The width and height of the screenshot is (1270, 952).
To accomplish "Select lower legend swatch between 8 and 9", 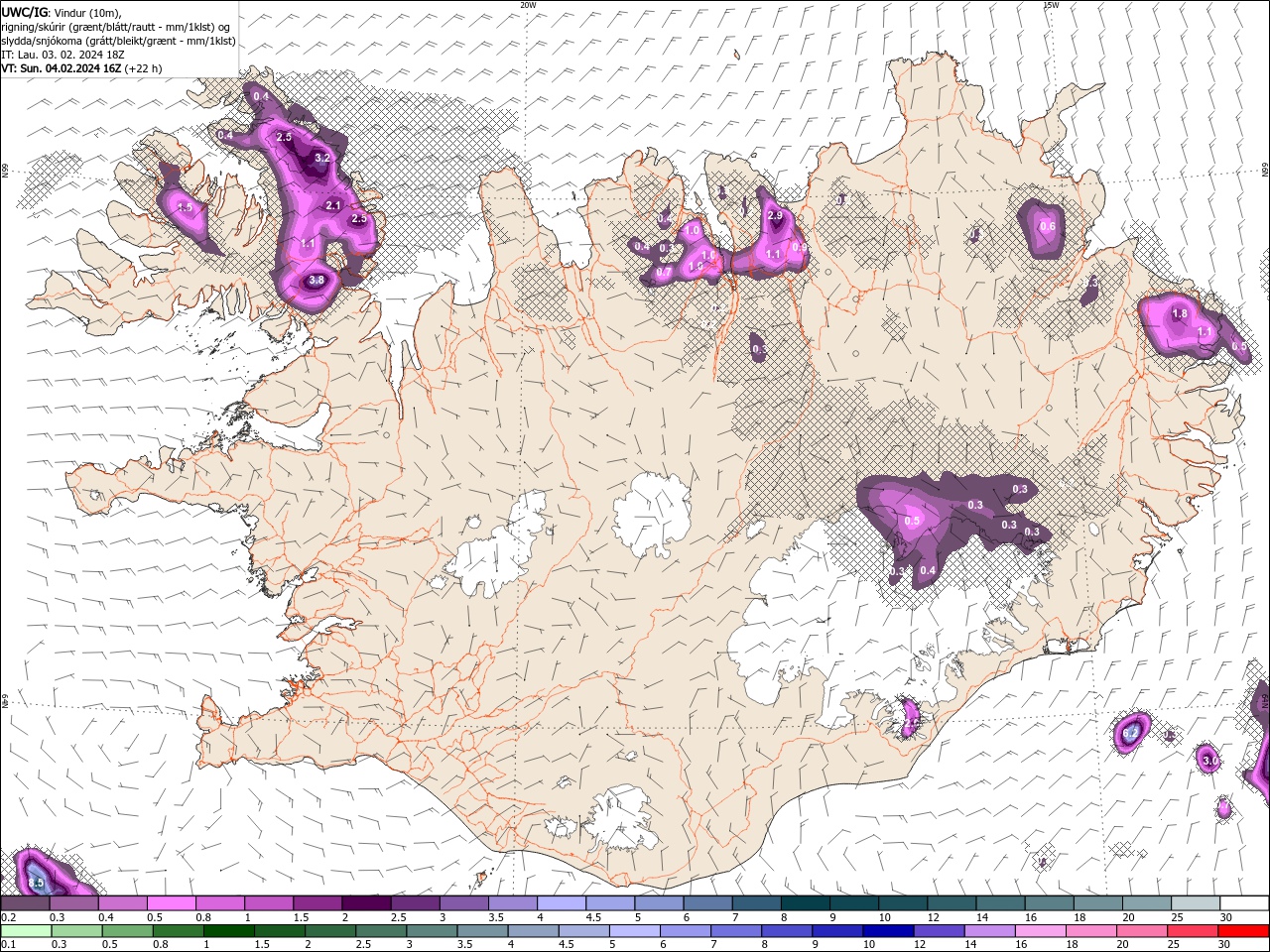I will (x=788, y=930).
